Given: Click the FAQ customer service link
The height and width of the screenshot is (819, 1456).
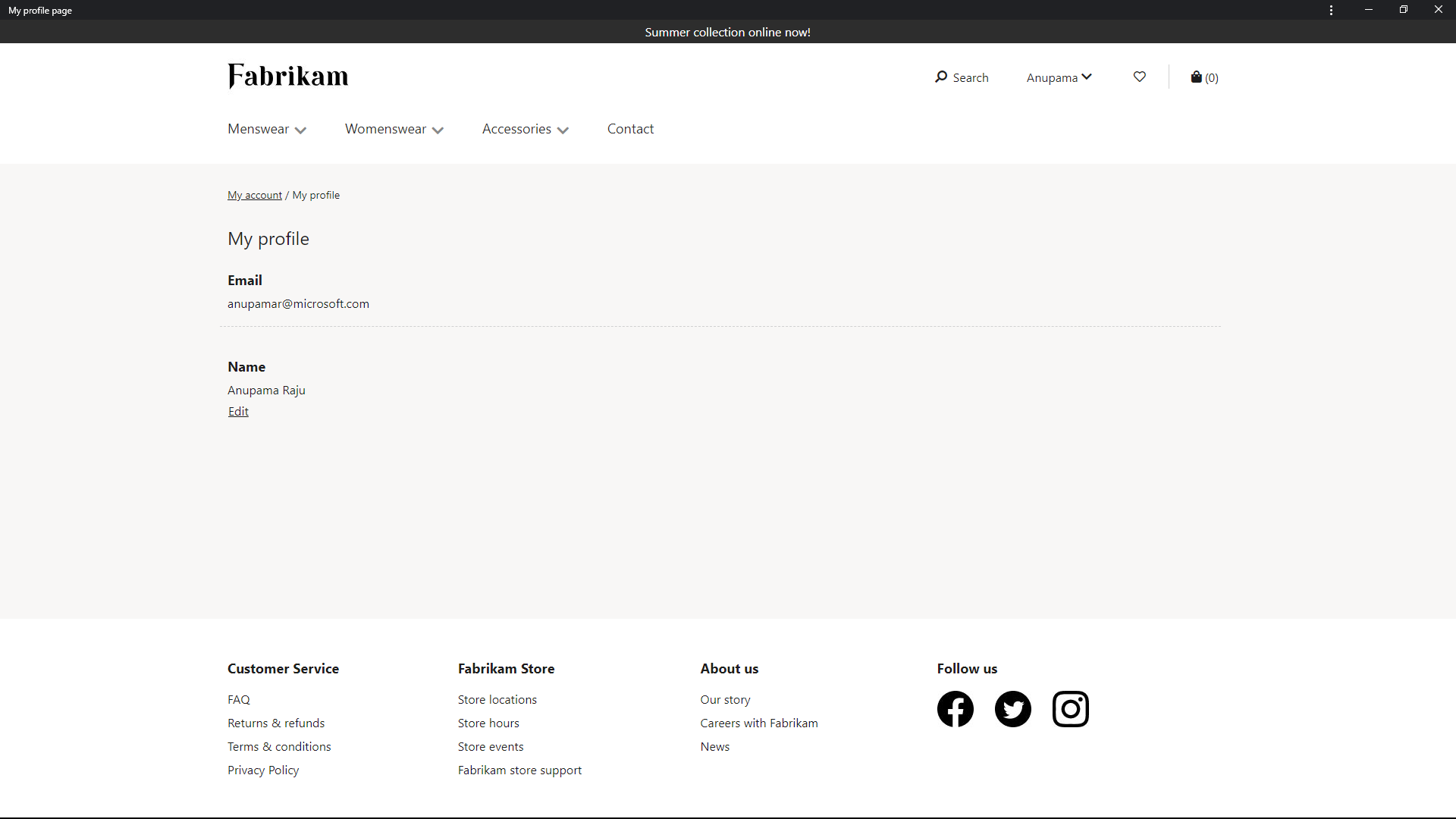Looking at the screenshot, I should 238,699.
